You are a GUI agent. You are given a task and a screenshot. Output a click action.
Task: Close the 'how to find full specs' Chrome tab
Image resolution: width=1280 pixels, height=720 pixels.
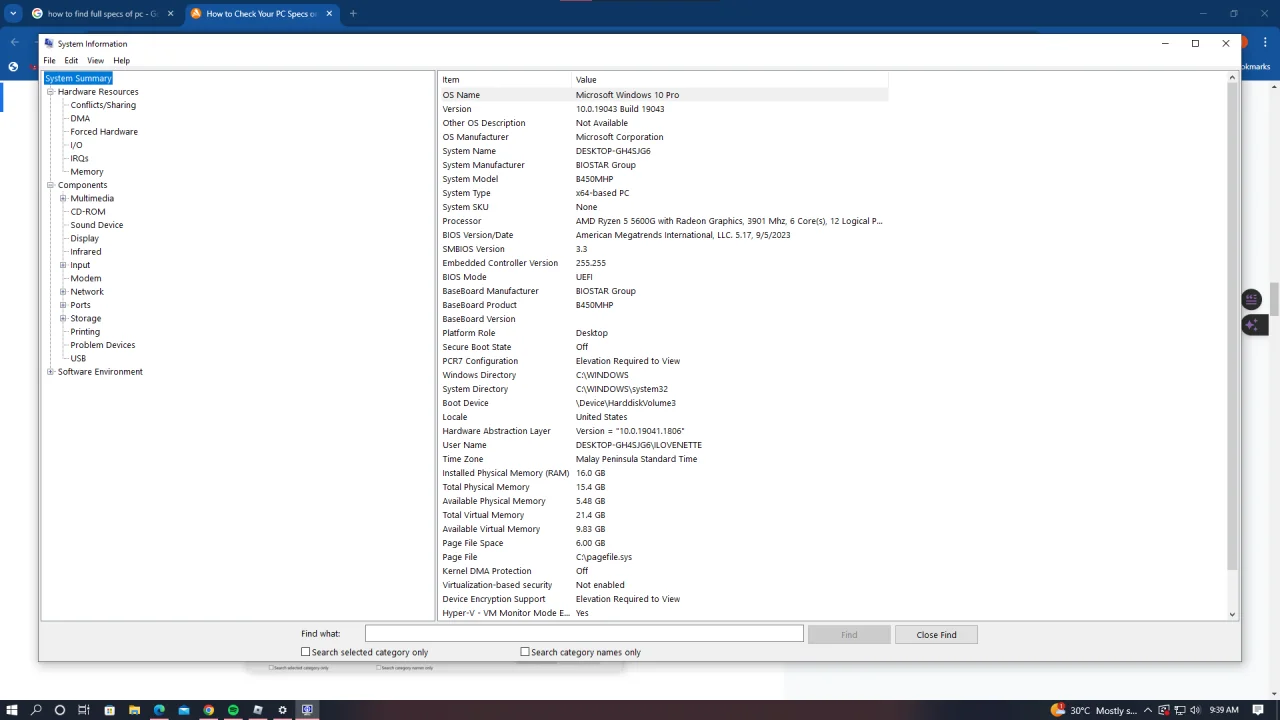tap(170, 14)
